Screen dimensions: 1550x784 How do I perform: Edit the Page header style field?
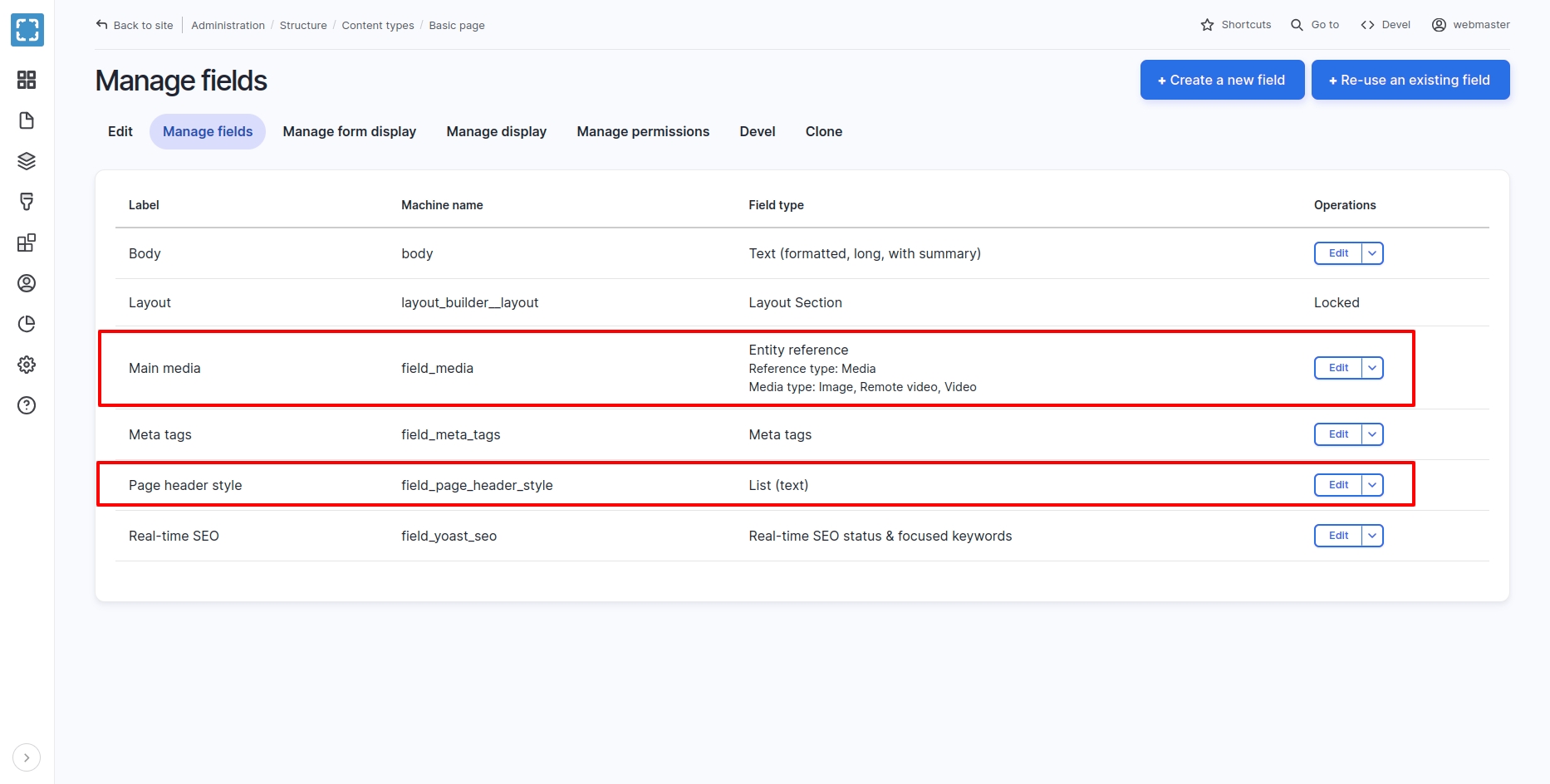(1338, 485)
